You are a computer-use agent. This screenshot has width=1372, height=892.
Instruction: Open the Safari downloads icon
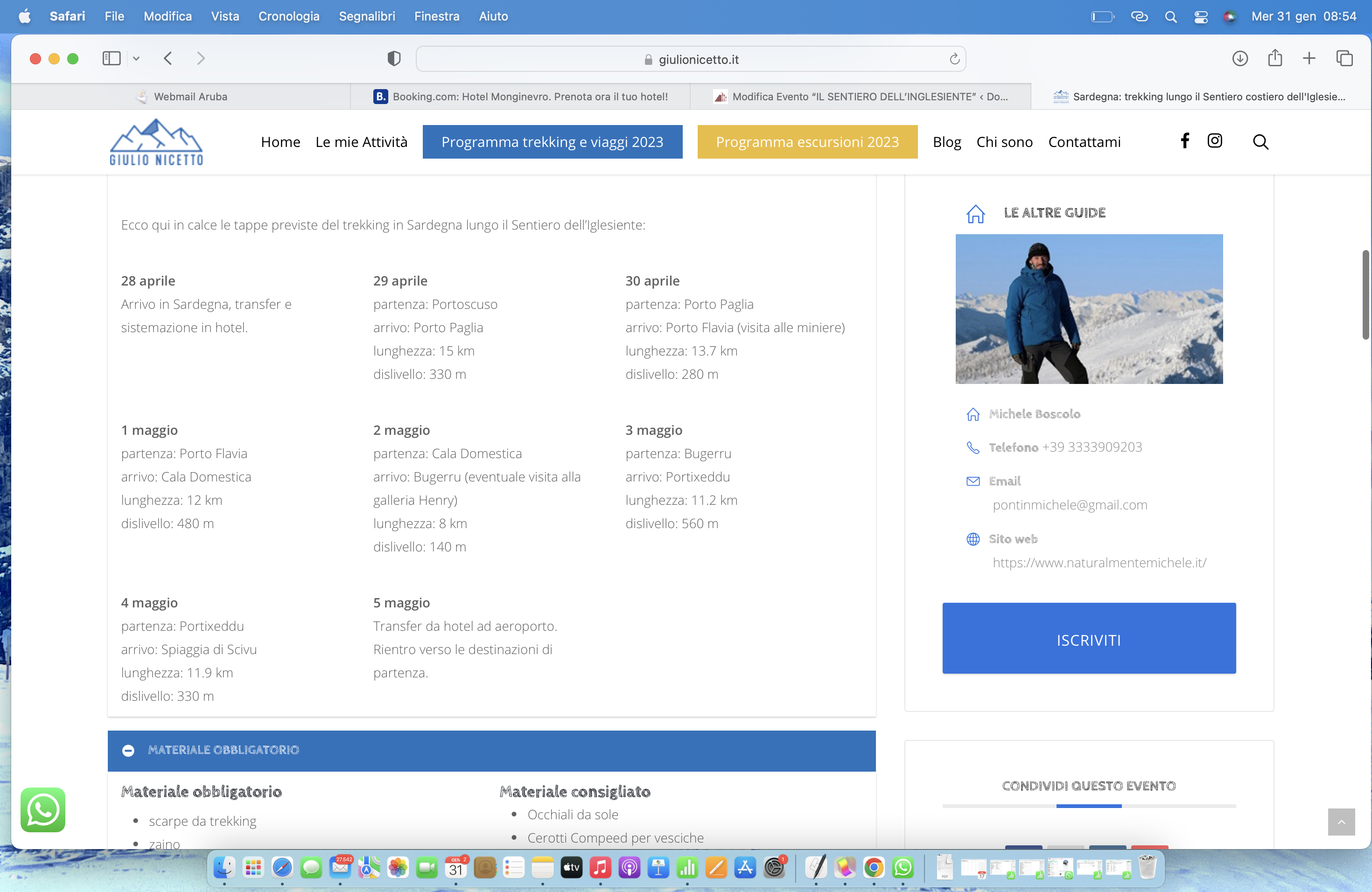(1240, 58)
